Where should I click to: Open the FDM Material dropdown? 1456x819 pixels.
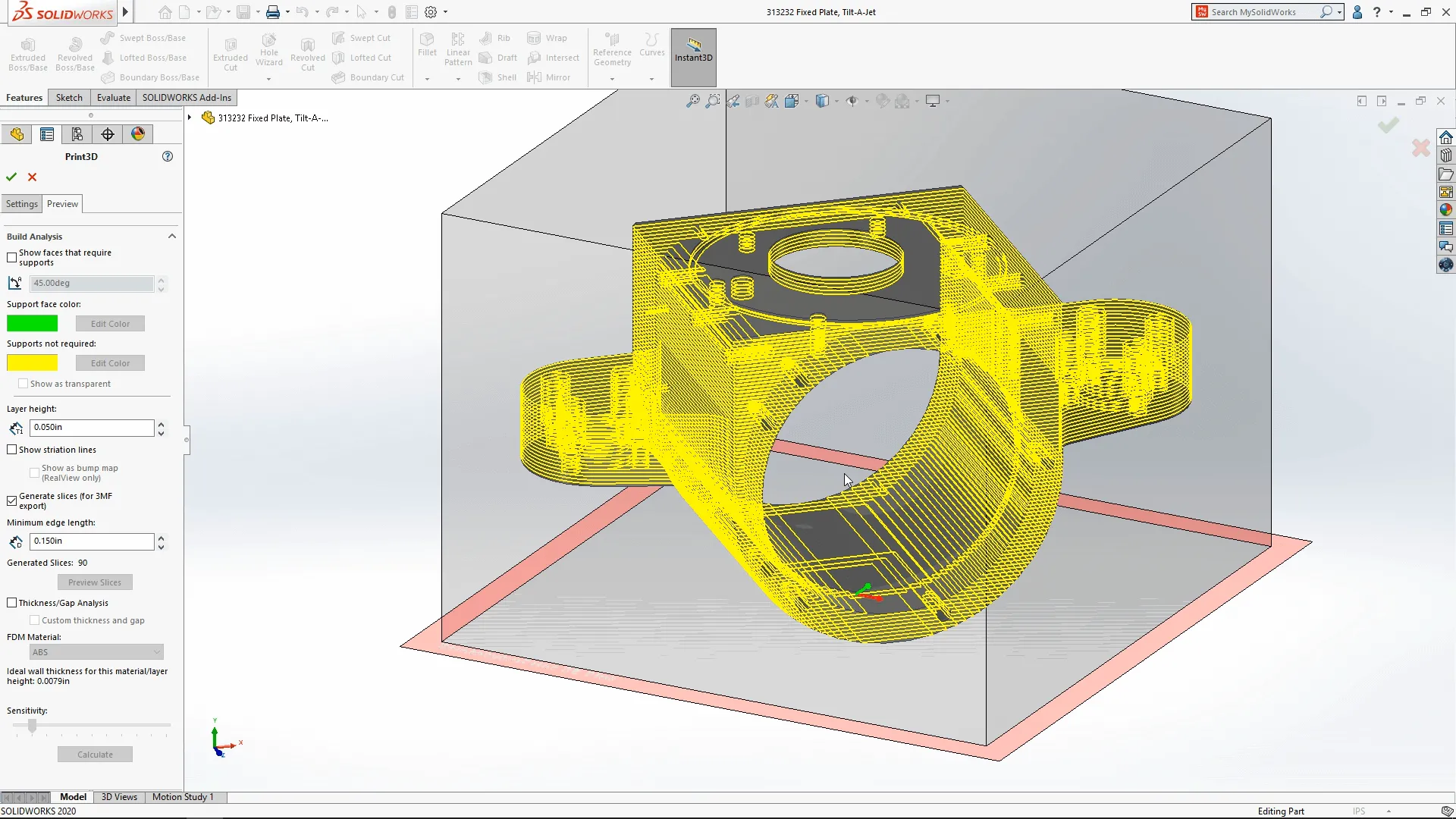96,651
